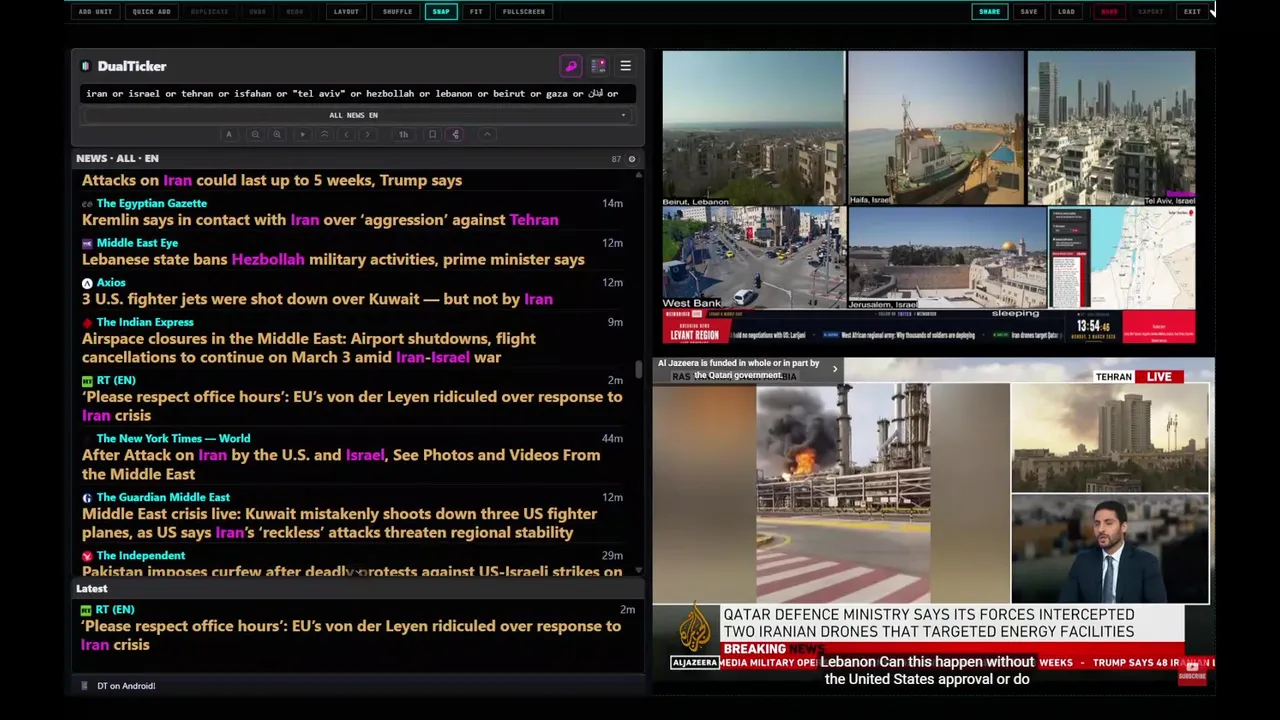Click the 'The New York Times — World' source name
The image size is (1280, 720).
(x=173, y=439)
